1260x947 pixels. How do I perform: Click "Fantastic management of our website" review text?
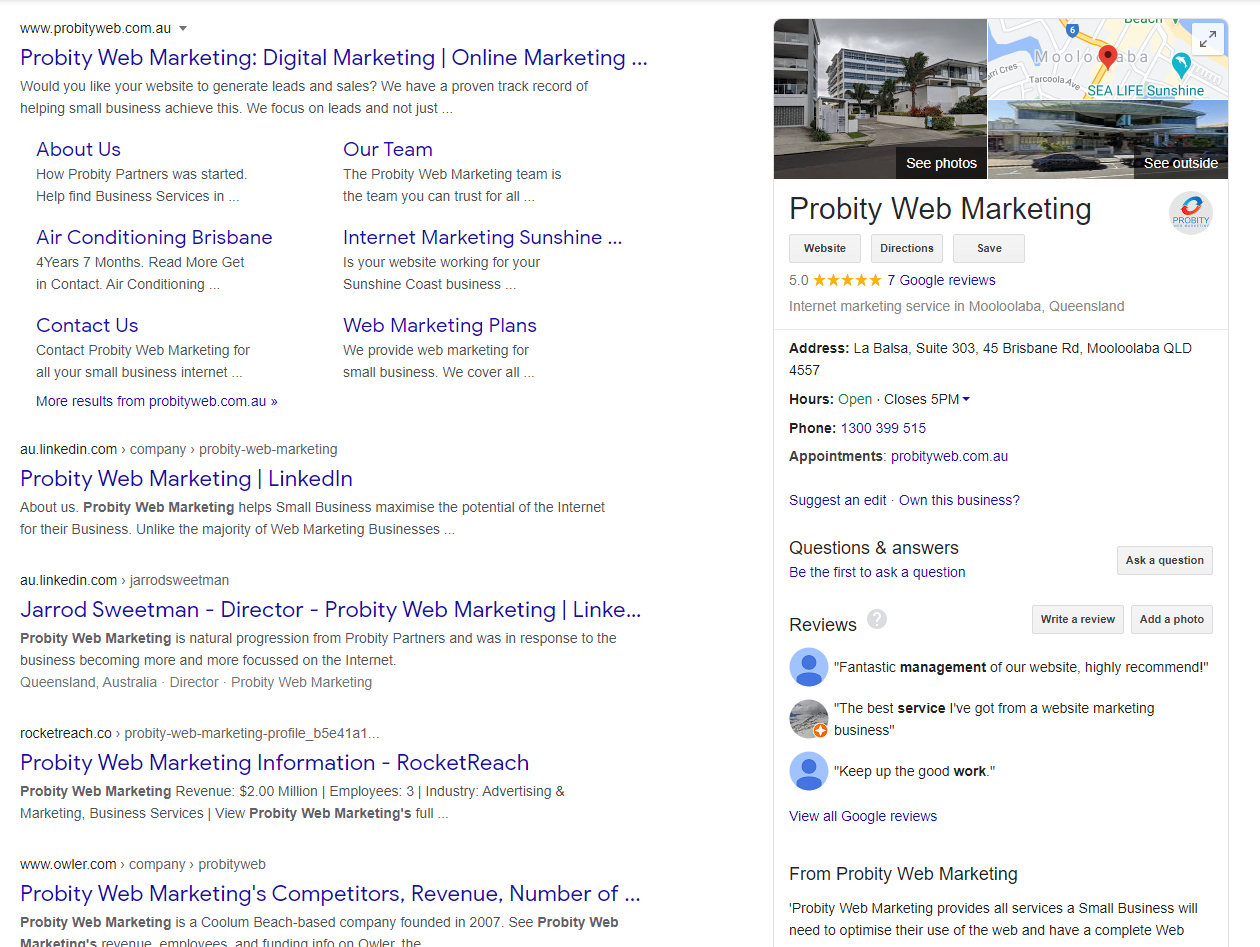point(1021,667)
